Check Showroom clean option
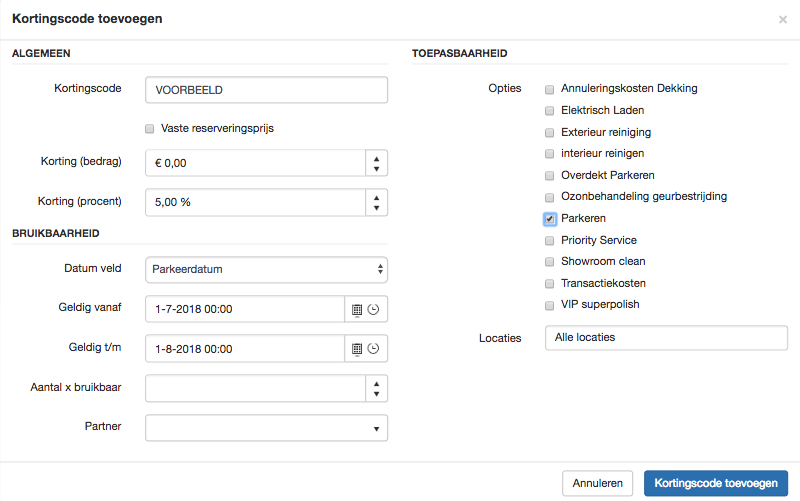 tap(549, 262)
